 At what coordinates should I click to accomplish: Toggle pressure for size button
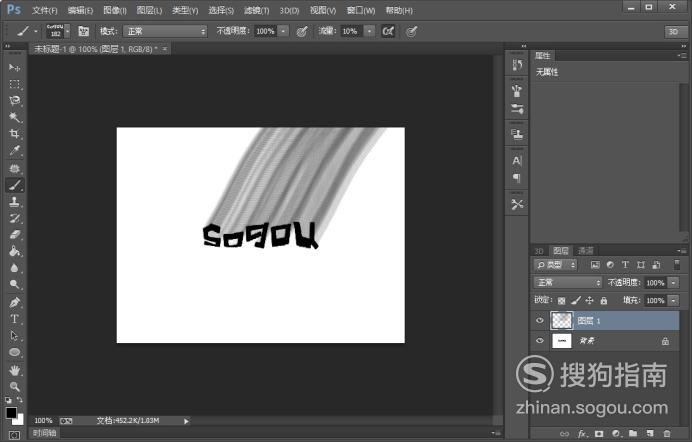coord(411,31)
